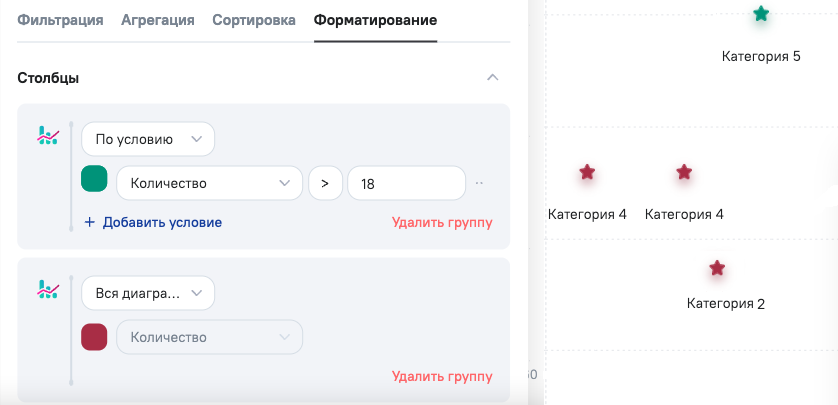
Task: Click Добавить условие link
Action: click(153, 222)
